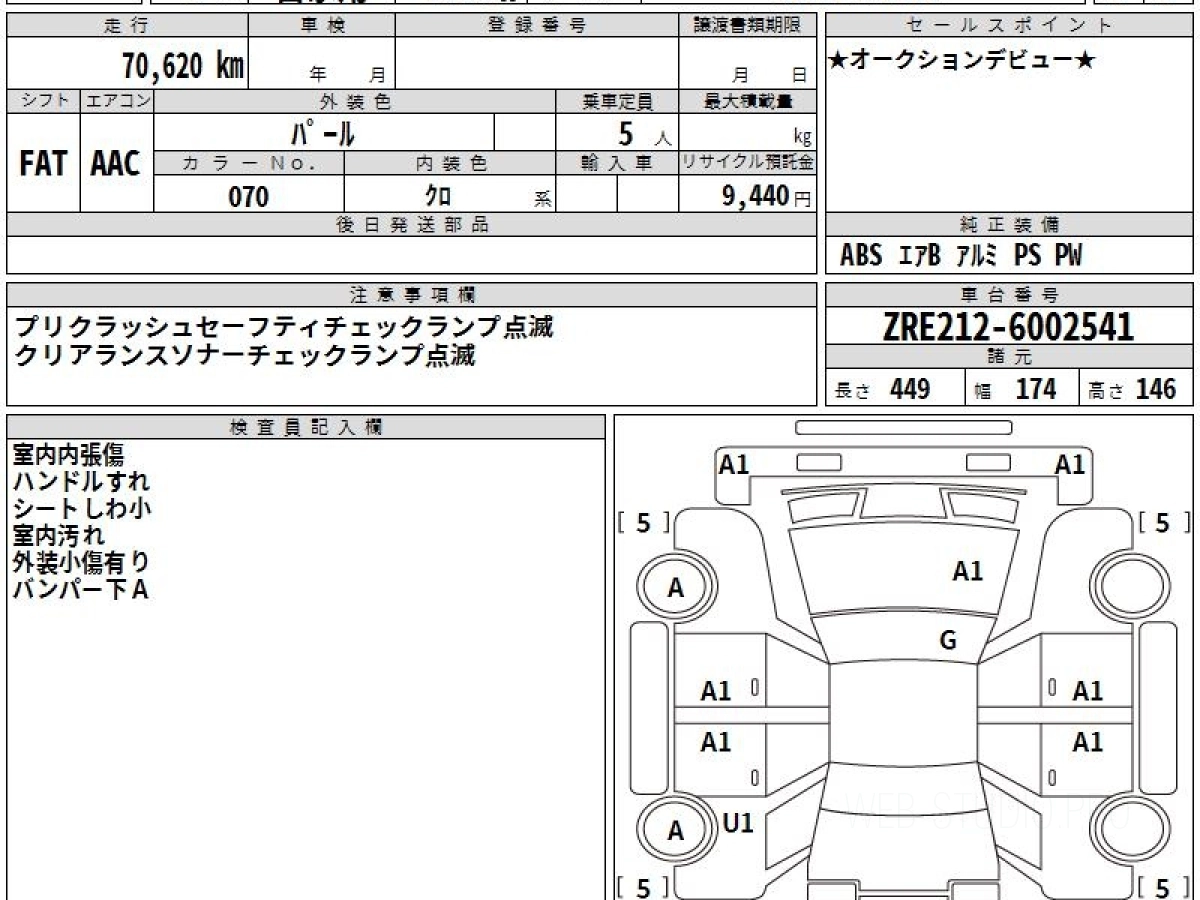Click the シフト header cell
1200x900 pixels.
(44, 101)
